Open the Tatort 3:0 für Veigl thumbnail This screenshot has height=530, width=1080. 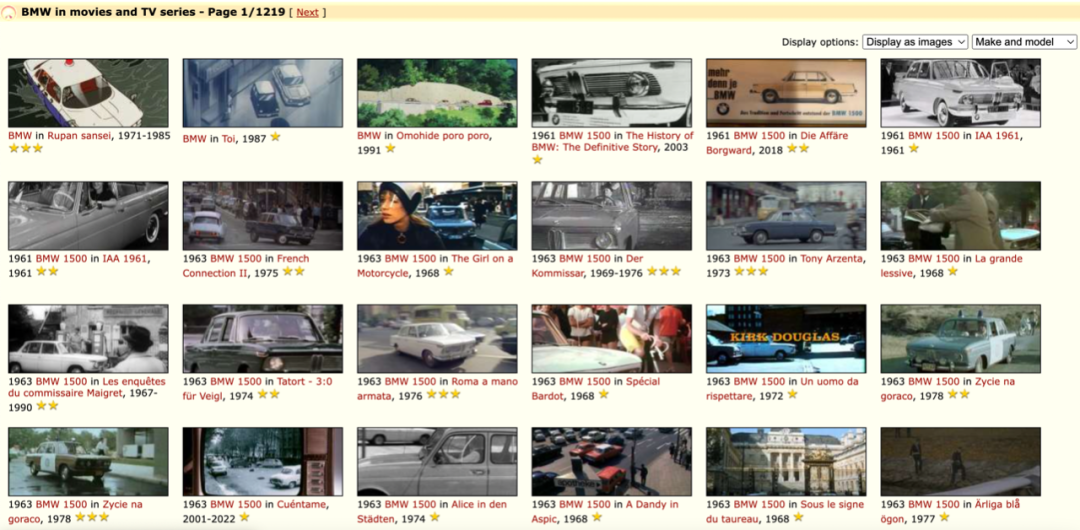(262, 338)
